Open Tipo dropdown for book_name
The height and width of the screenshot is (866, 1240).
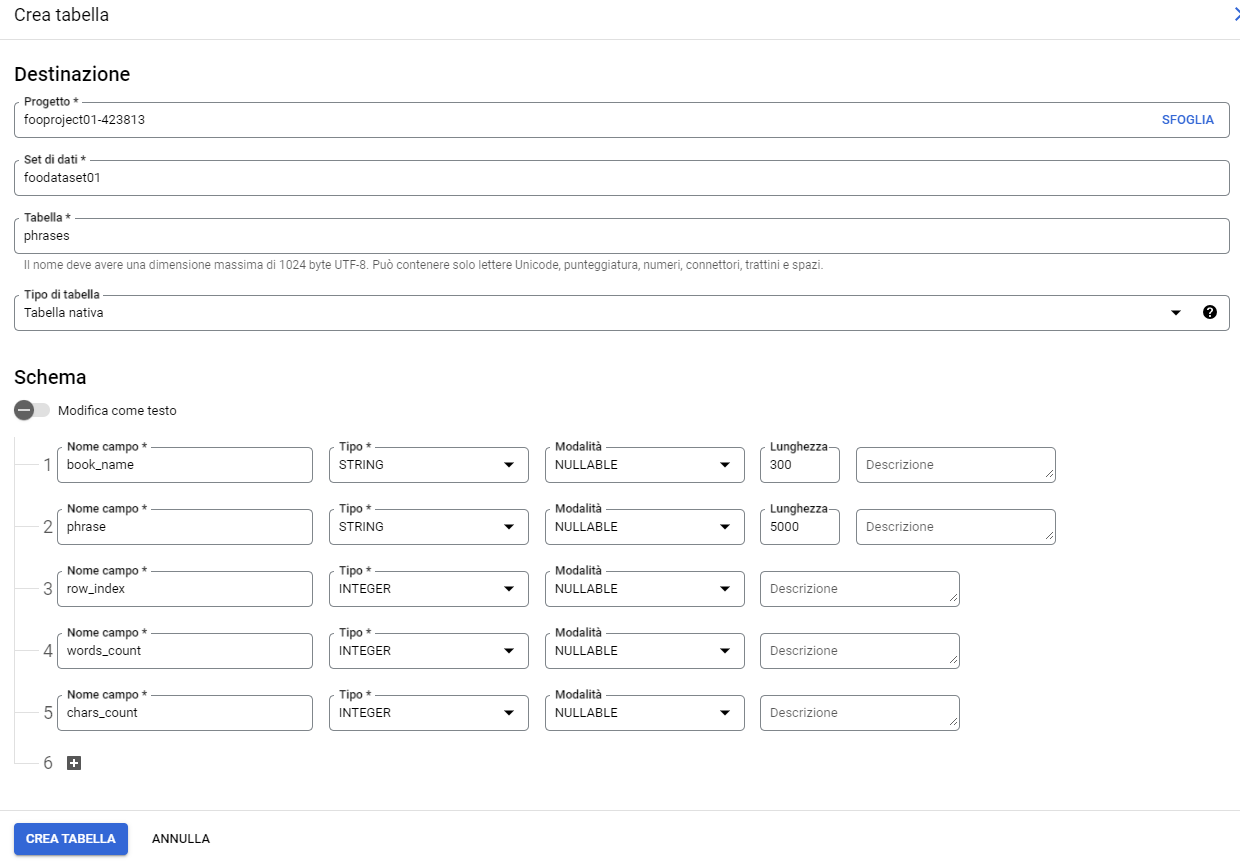tap(429, 465)
